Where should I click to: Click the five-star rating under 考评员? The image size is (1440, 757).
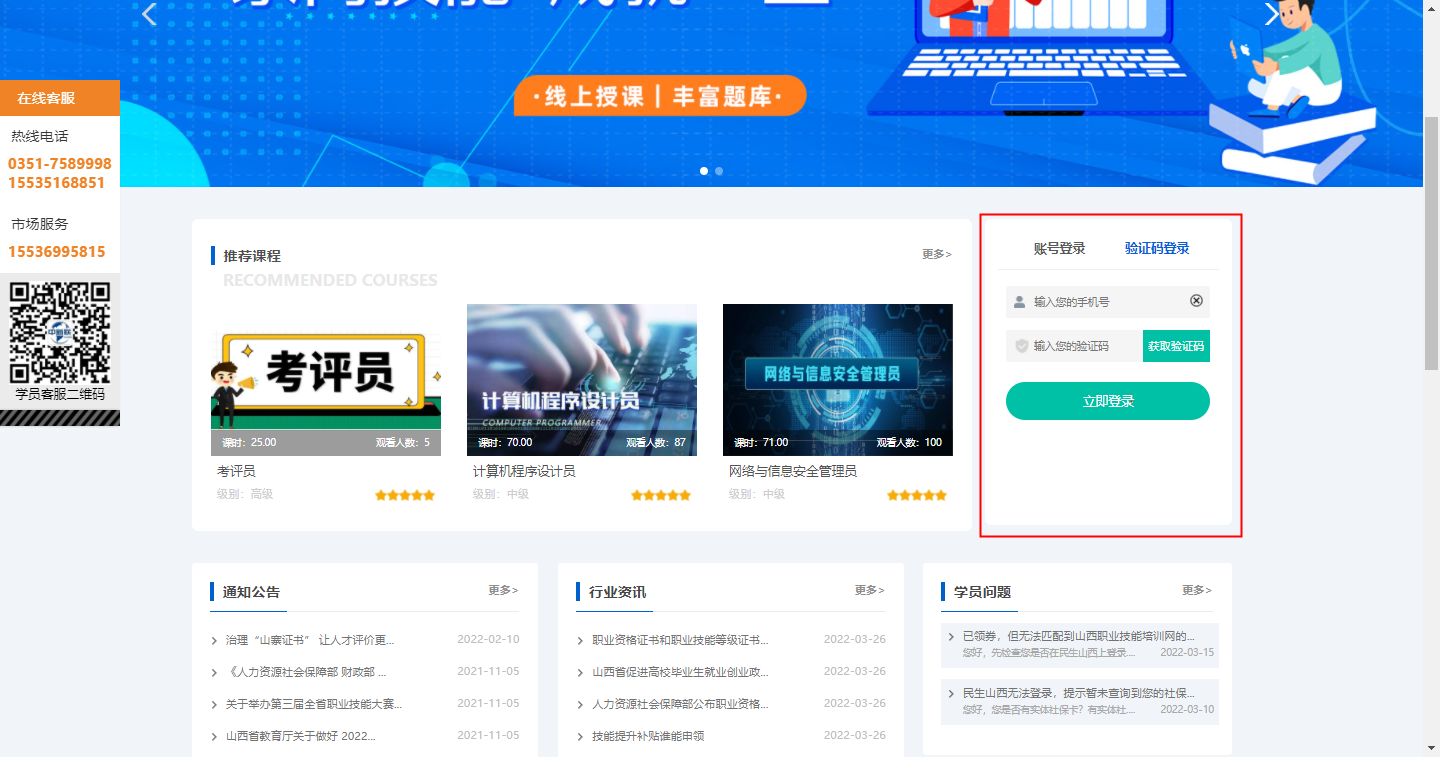coord(405,495)
